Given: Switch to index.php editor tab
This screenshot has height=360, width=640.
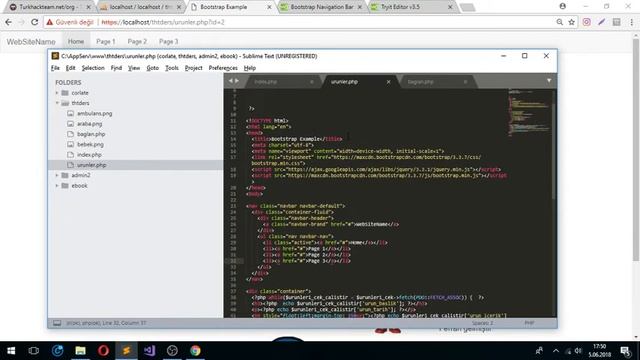Looking at the screenshot, I should point(265,82).
